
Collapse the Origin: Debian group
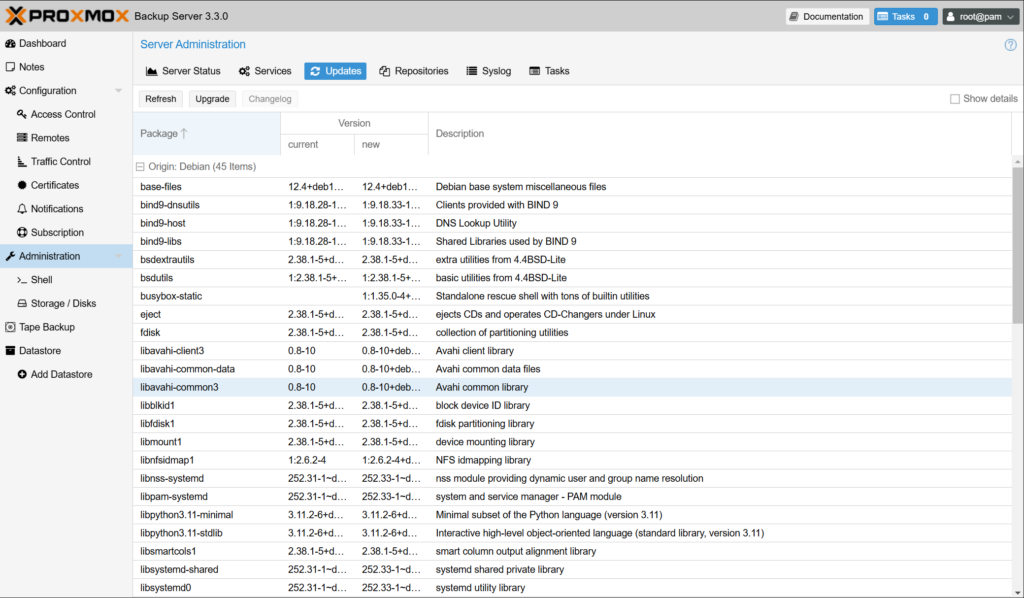(140, 167)
